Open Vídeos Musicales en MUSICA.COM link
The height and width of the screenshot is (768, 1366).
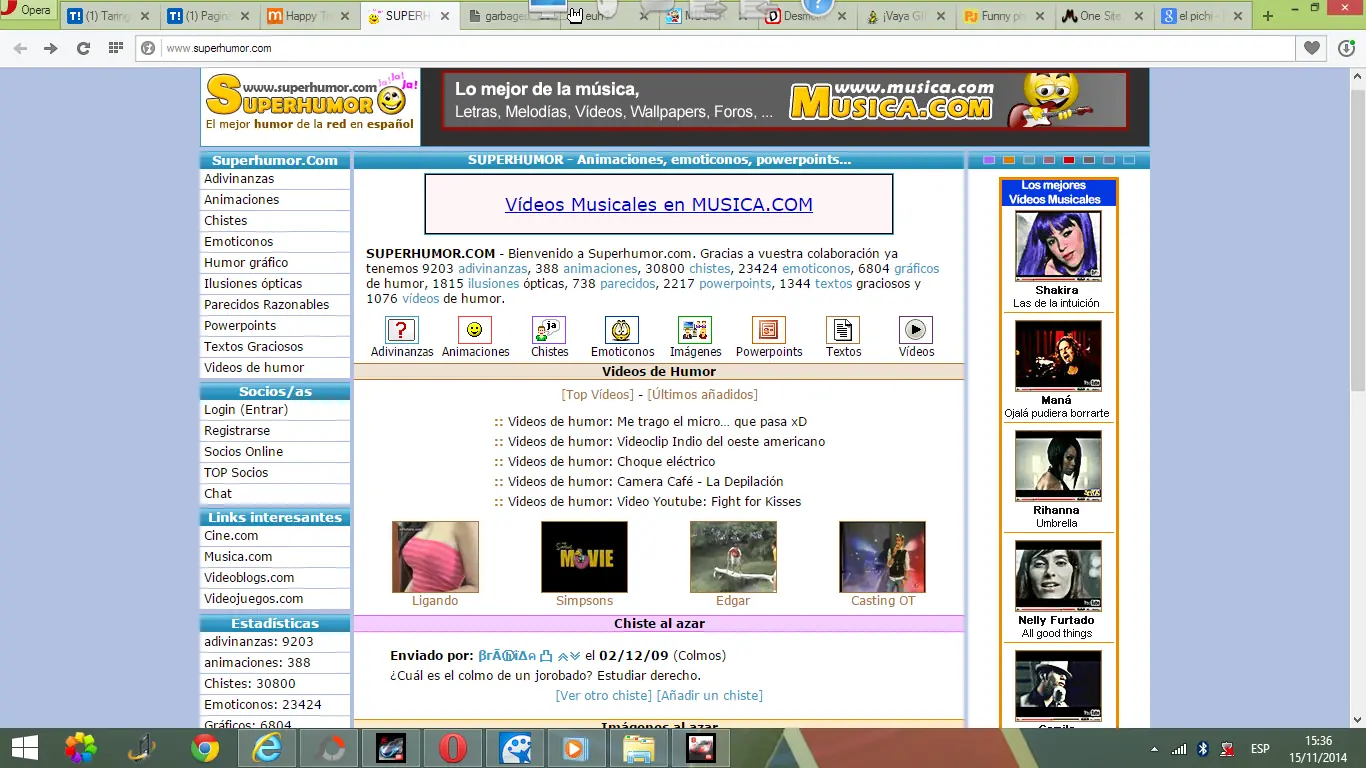point(658,205)
